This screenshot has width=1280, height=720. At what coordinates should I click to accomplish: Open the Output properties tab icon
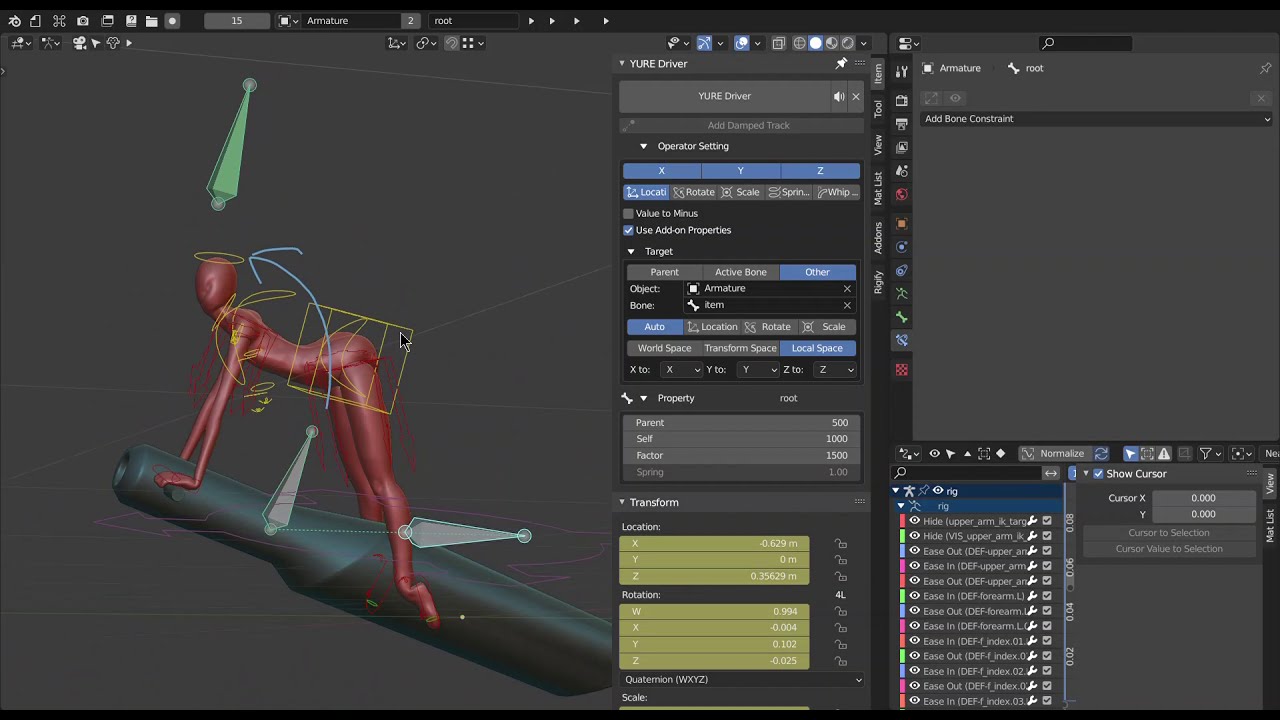[901, 124]
